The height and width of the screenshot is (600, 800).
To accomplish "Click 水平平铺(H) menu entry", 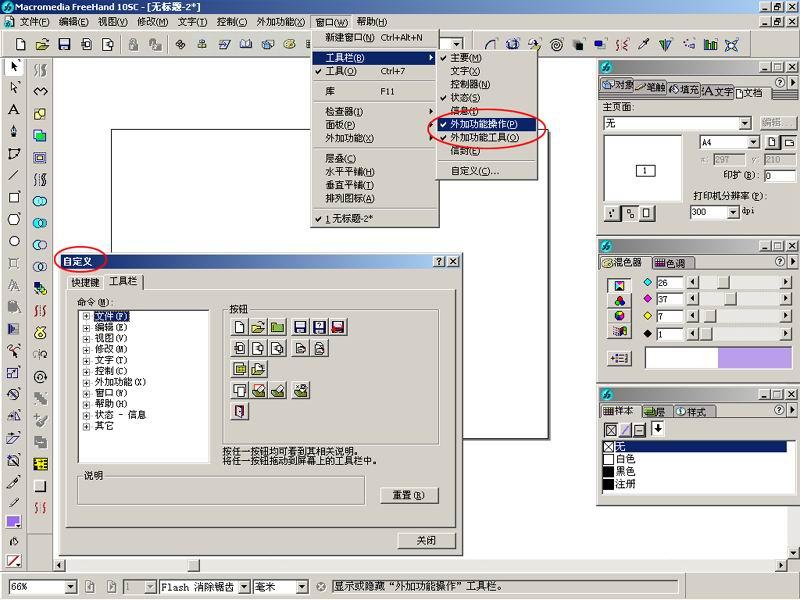I will pos(374,171).
